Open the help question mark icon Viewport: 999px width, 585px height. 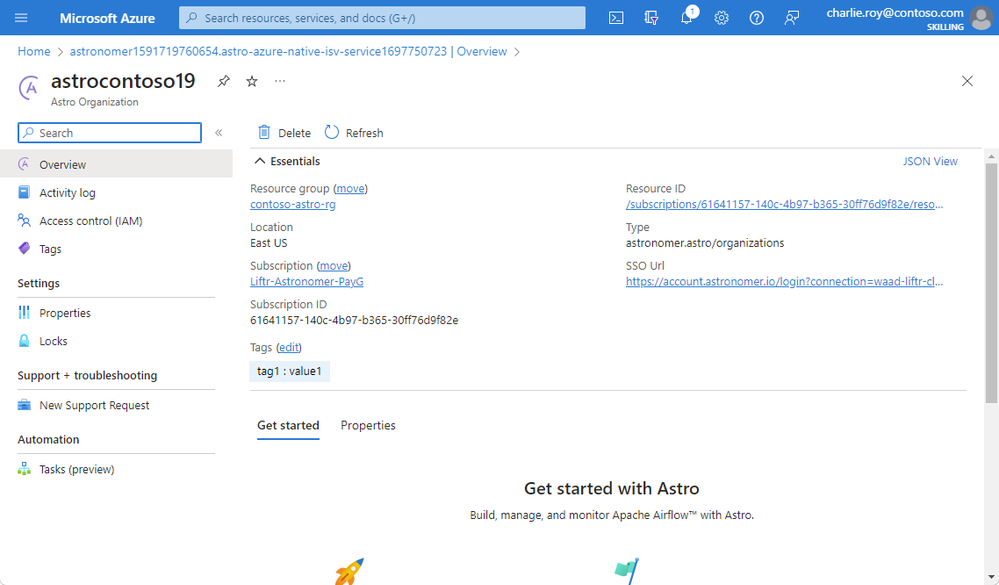756,18
